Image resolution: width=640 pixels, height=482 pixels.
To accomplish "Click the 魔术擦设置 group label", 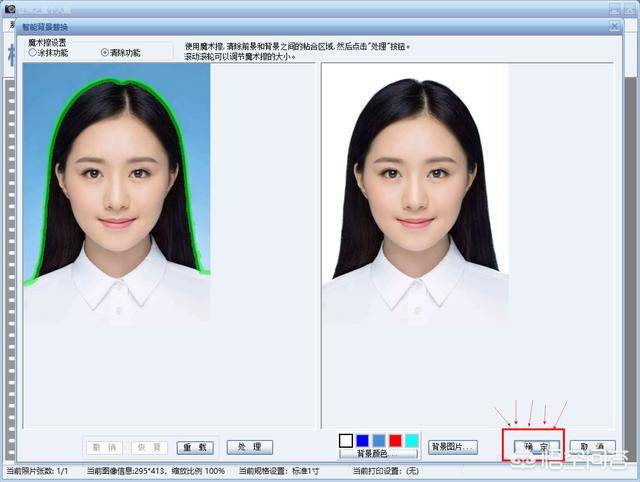I will pyautogui.click(x=47, y=42).
